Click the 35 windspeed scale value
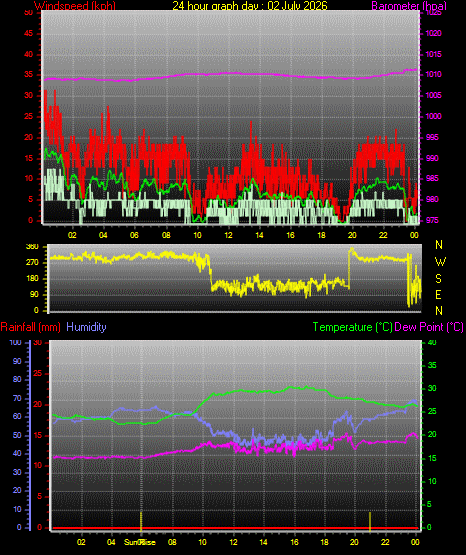This screenshot has width=466, height=555. click(x=28, y=75)
